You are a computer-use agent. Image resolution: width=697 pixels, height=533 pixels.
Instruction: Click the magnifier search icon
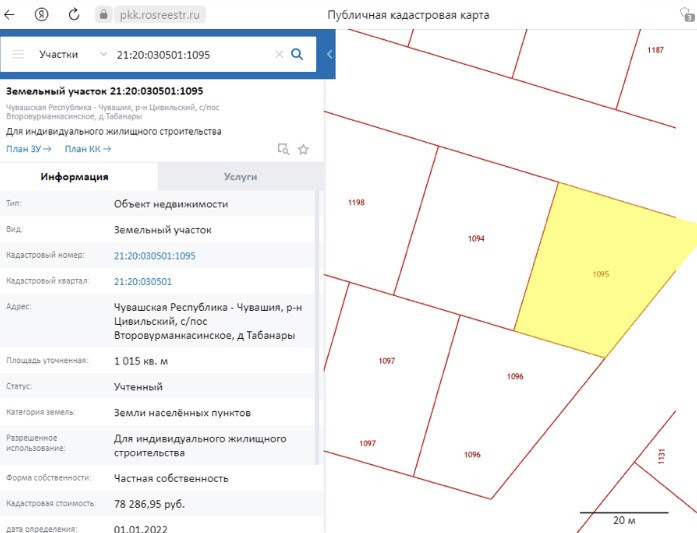coord(297,54)
